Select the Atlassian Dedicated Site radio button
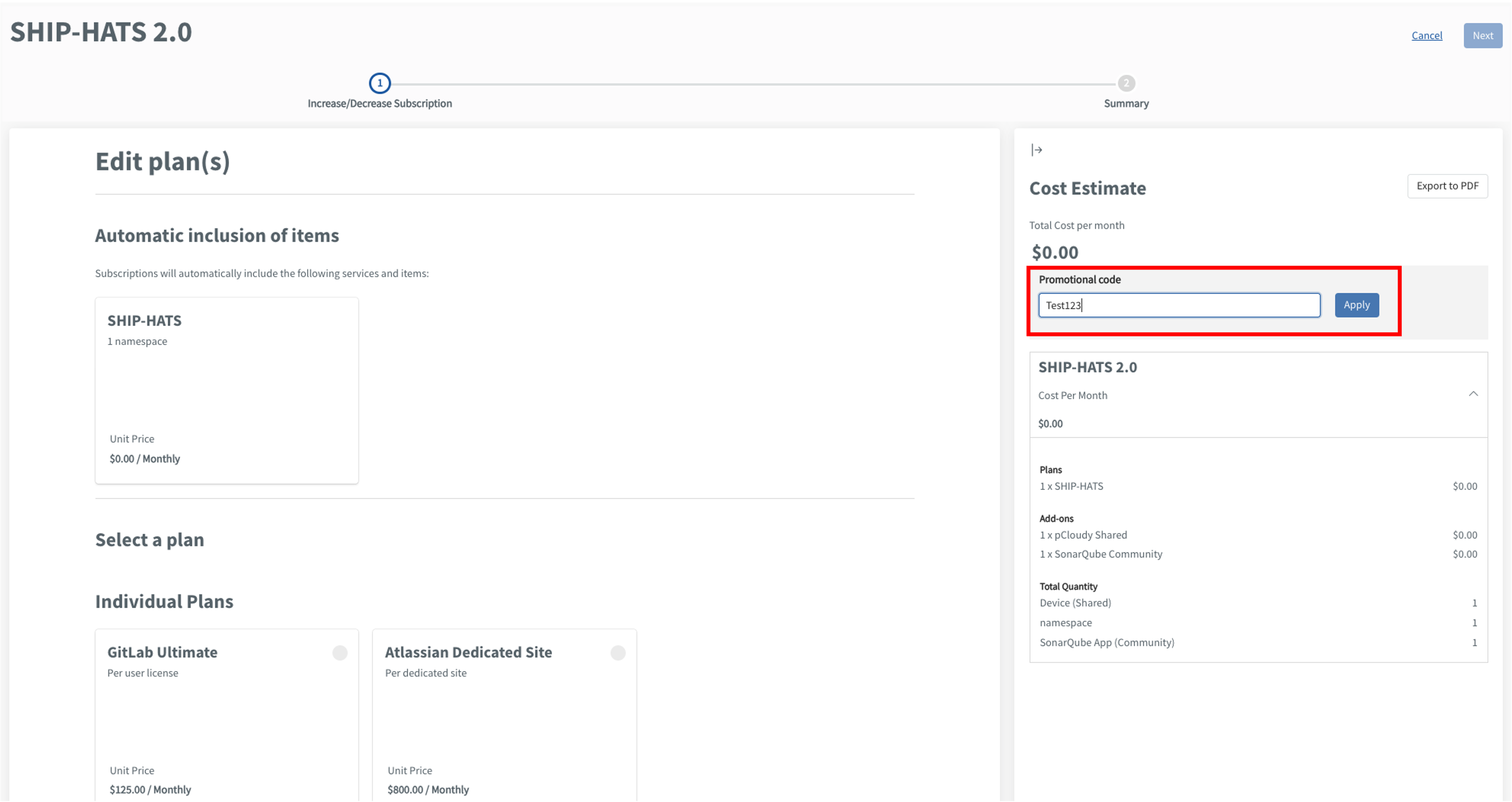Image resolution: width=1512 pixels, height=802 pixels. (618, 653)
